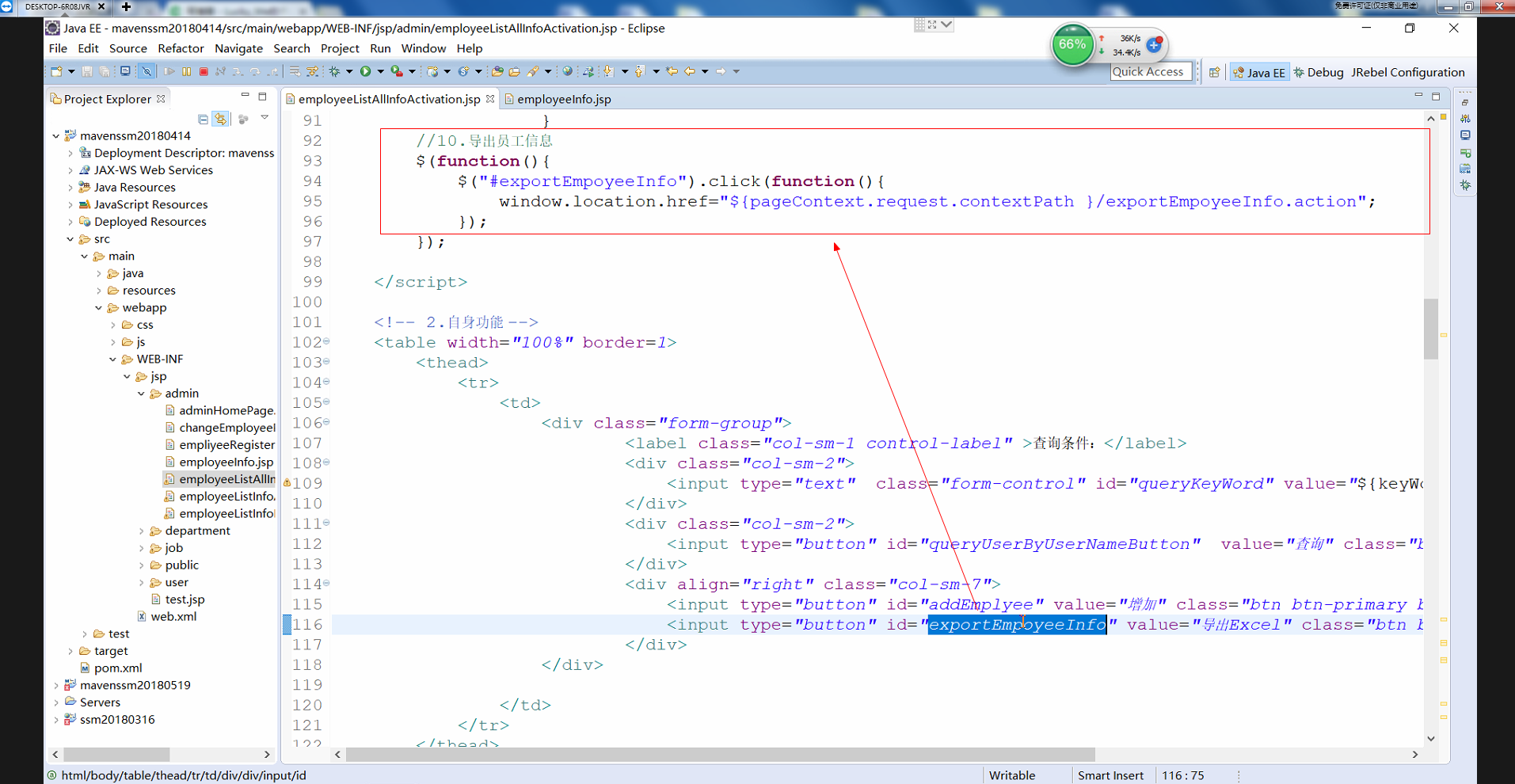This screenshot has height=784, width=1515.
Task: Click the New file wizard icon
Action: [56, 71]
